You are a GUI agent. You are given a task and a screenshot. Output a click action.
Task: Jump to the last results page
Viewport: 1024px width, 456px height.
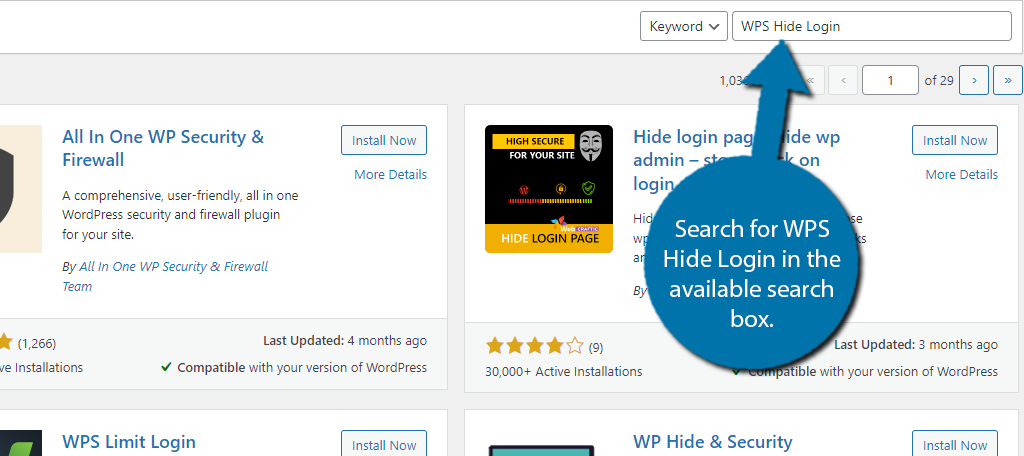pyautogui.click(x=1008, y=81)
